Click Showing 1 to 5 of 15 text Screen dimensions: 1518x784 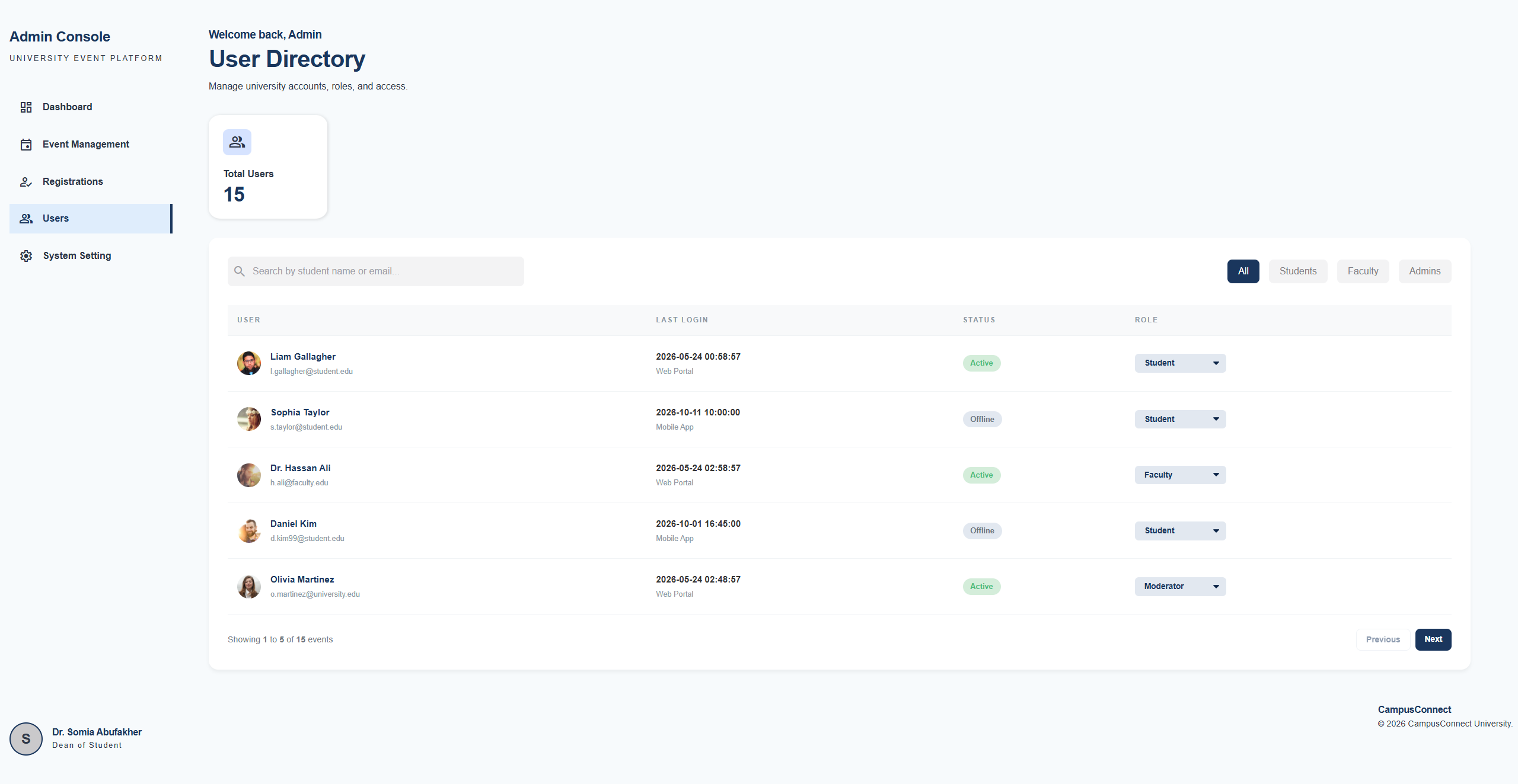click(x=280, y=640)
